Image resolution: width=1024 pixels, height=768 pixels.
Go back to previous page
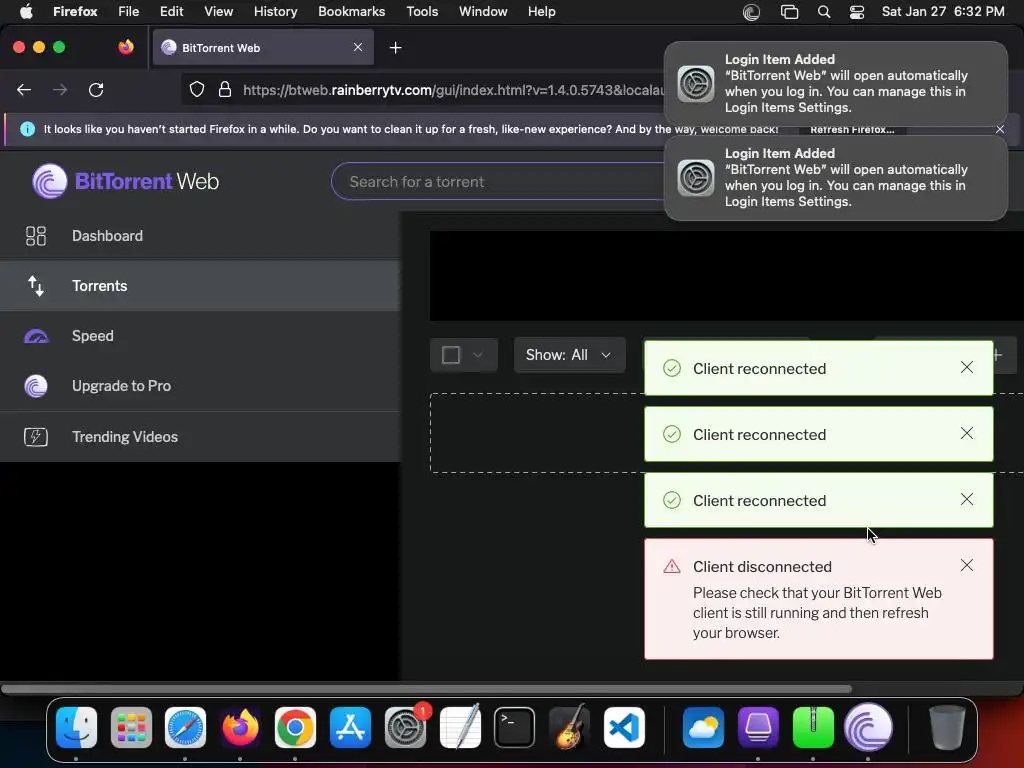pos(24,89)
